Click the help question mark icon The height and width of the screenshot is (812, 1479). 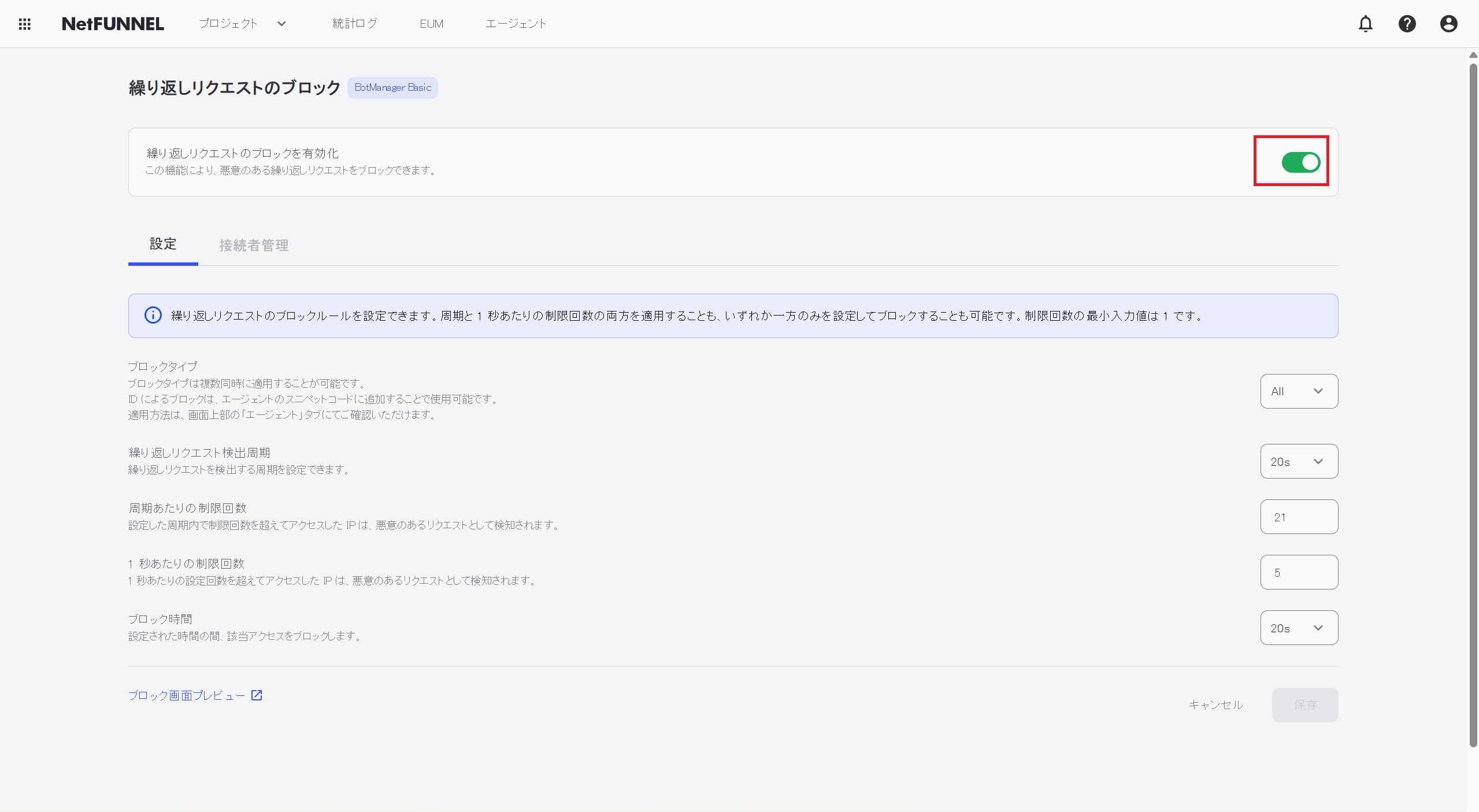tap(1407, 24)
